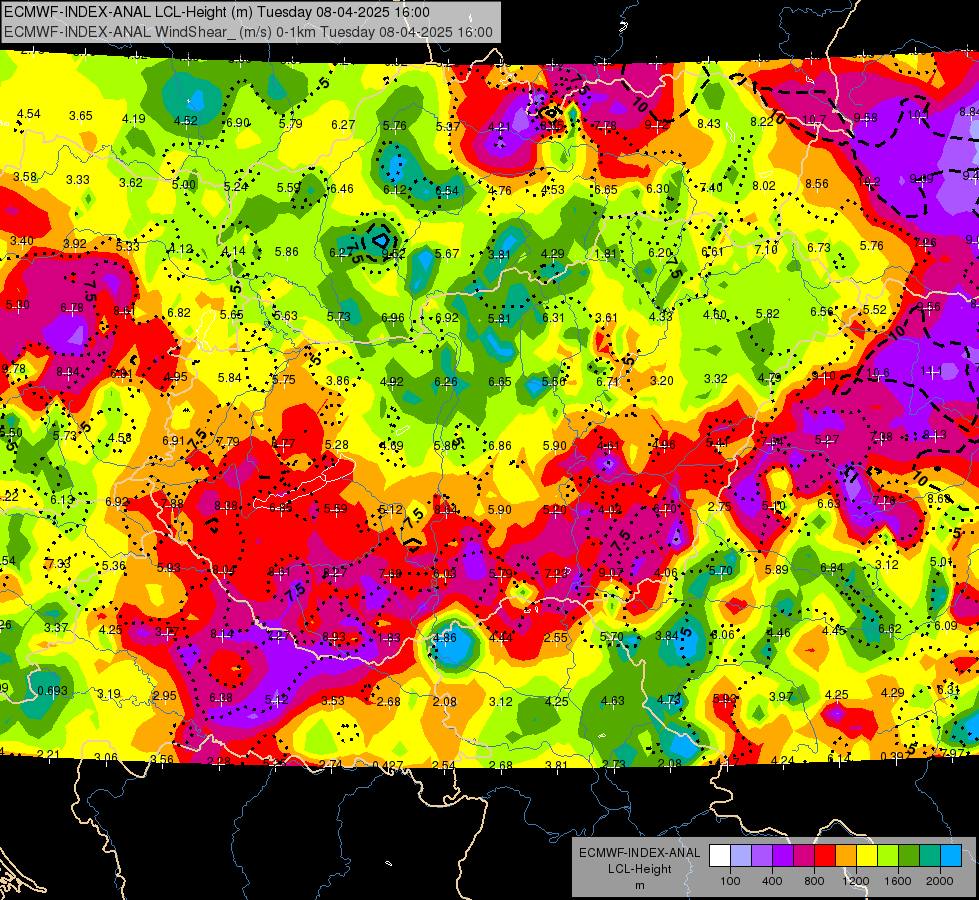Click the bright blue legend swatch
This screenshot has height=900, width=979.
point(951,856)
